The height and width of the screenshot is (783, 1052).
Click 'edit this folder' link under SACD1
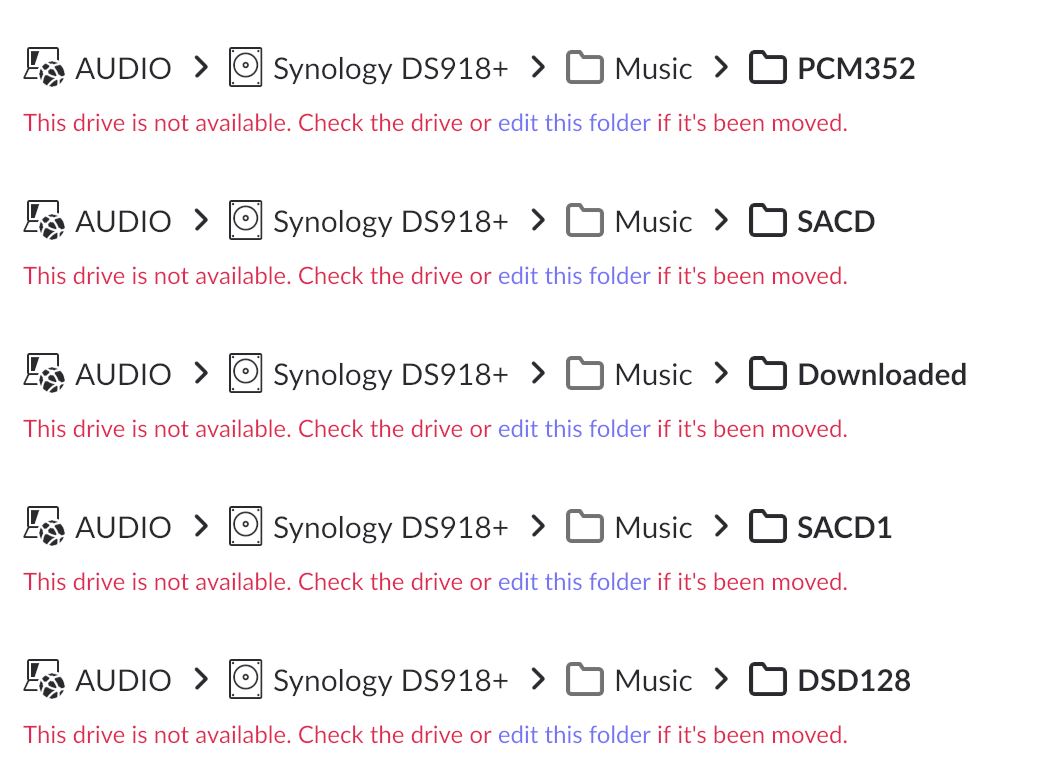[574, 582]
